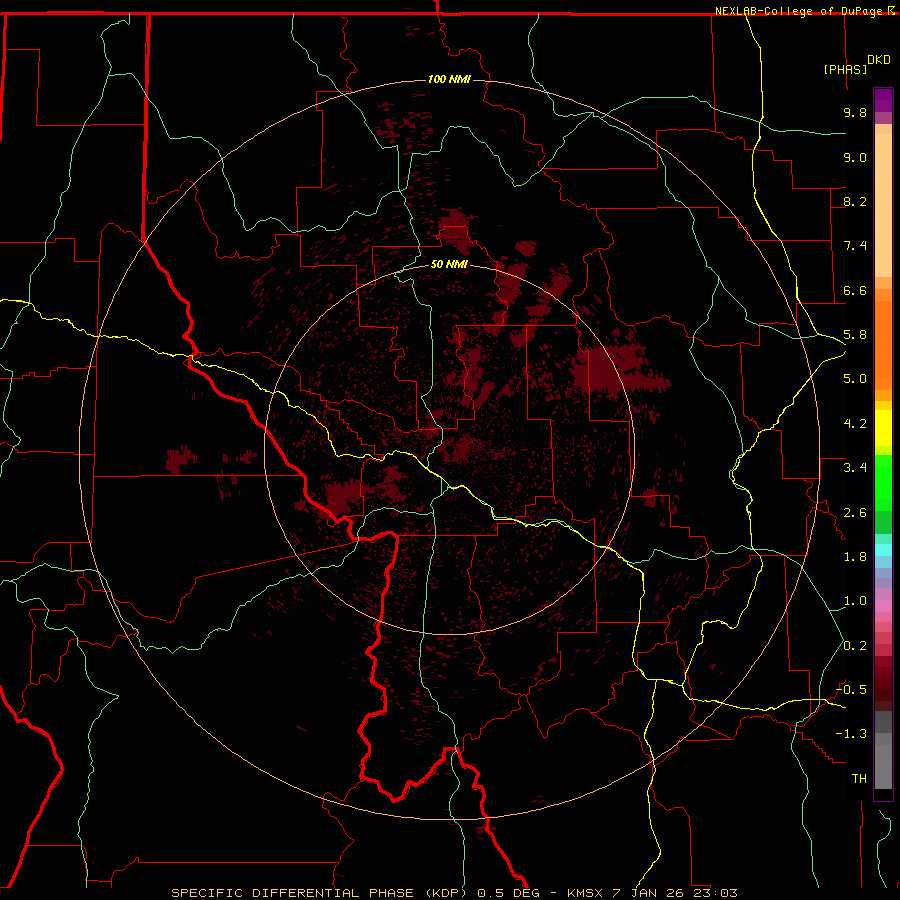Click the TH threshold label
Viewport: 900px width, 900px height.
pos(859,779)
